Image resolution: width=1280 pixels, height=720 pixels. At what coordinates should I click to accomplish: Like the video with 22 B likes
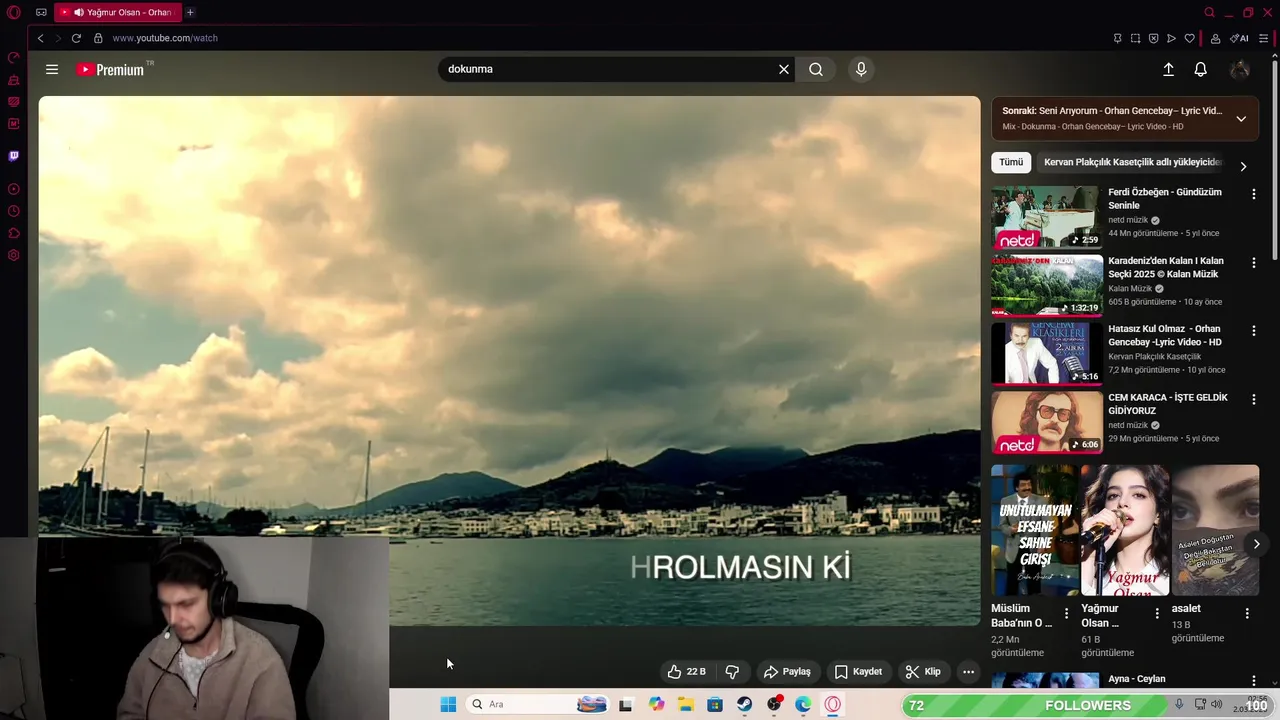tap(687, 672)
